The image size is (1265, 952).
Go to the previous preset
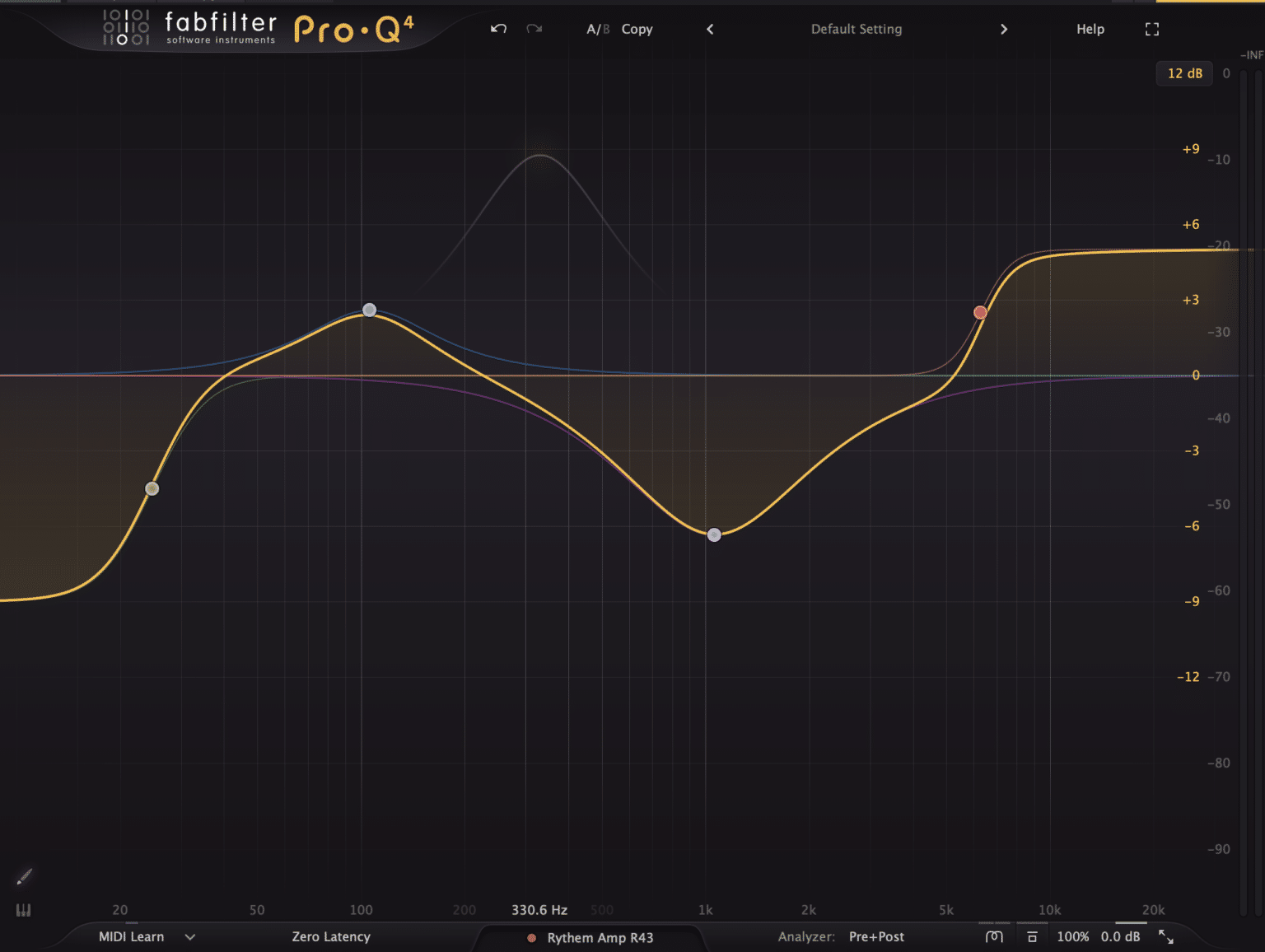710,29
